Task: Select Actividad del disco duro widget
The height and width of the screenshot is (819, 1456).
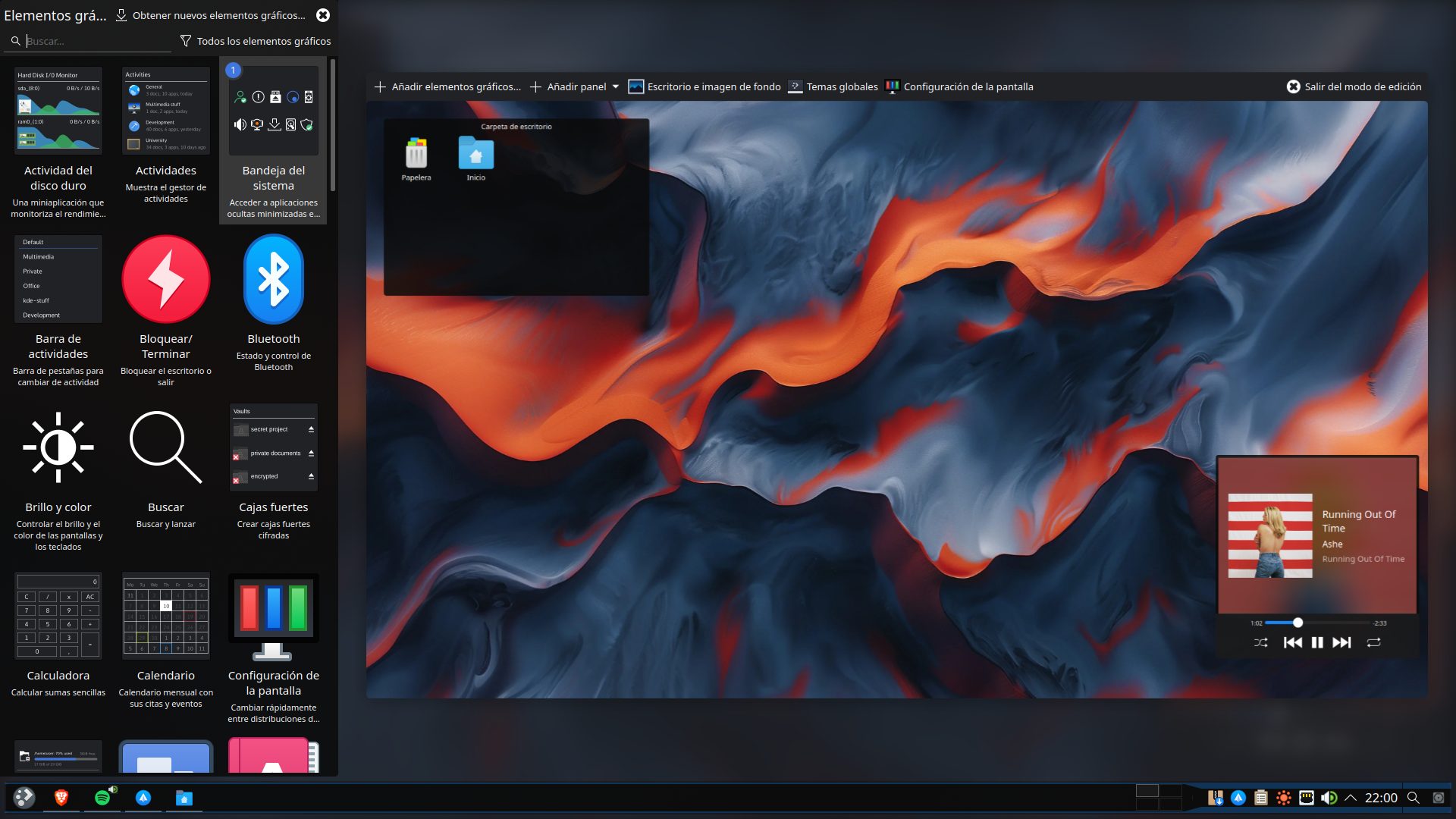Action: [58, 142]
